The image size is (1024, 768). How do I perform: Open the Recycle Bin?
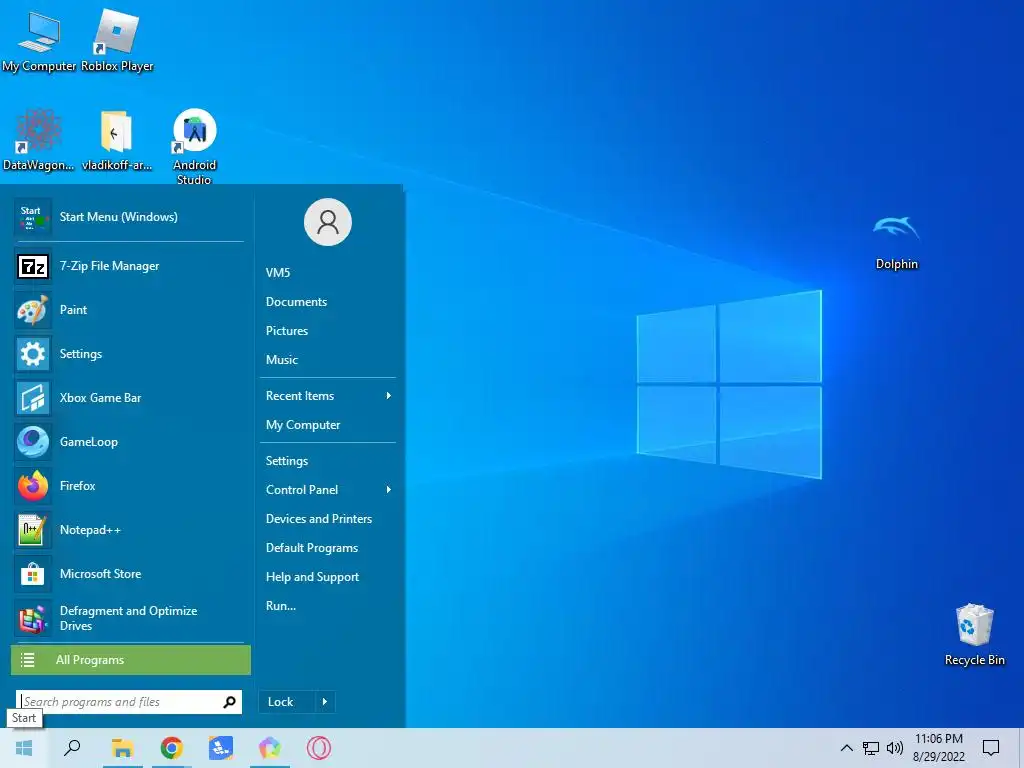click(974, 635)
